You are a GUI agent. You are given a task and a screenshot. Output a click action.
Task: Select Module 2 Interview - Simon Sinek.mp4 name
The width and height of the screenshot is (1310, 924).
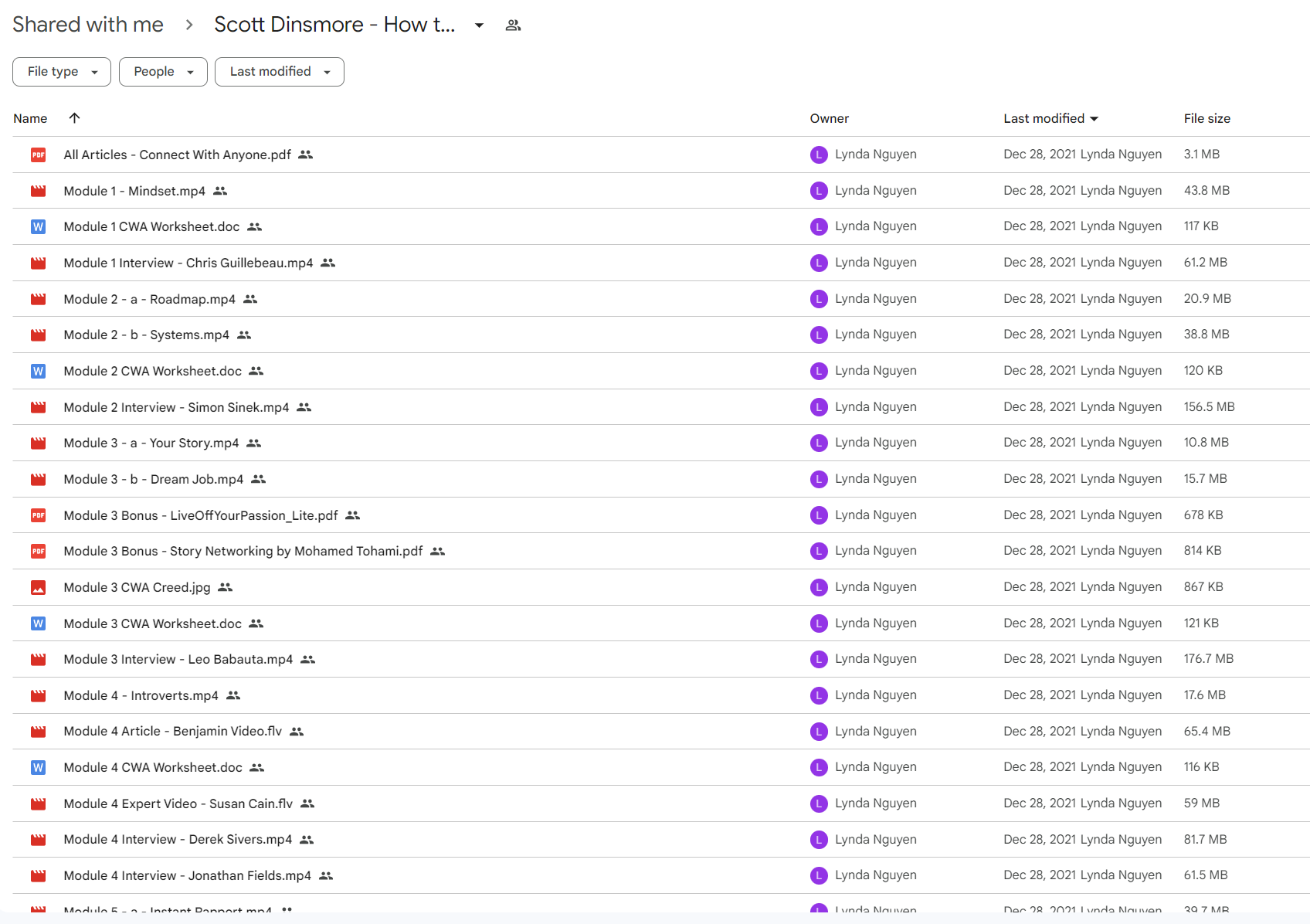click(x=176, y=407)
